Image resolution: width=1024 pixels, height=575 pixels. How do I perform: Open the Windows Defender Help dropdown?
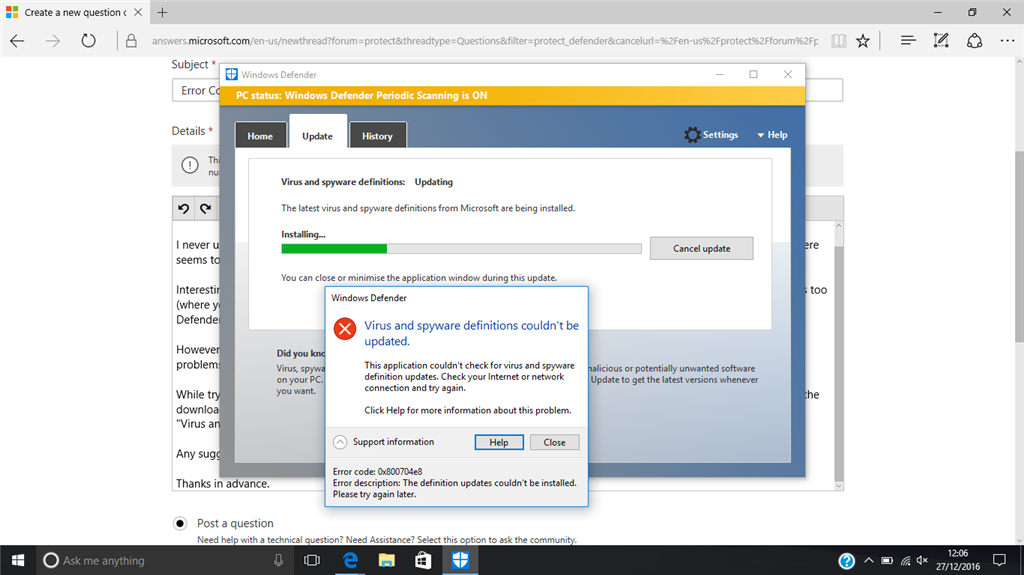(772, 135)
